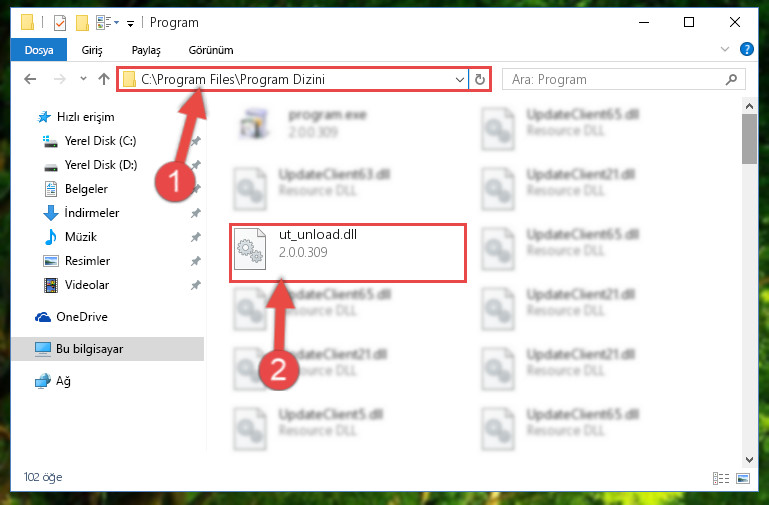Open the help question mark icon
The height and width of the screenshot is (505, 769).
pos(746,50)
